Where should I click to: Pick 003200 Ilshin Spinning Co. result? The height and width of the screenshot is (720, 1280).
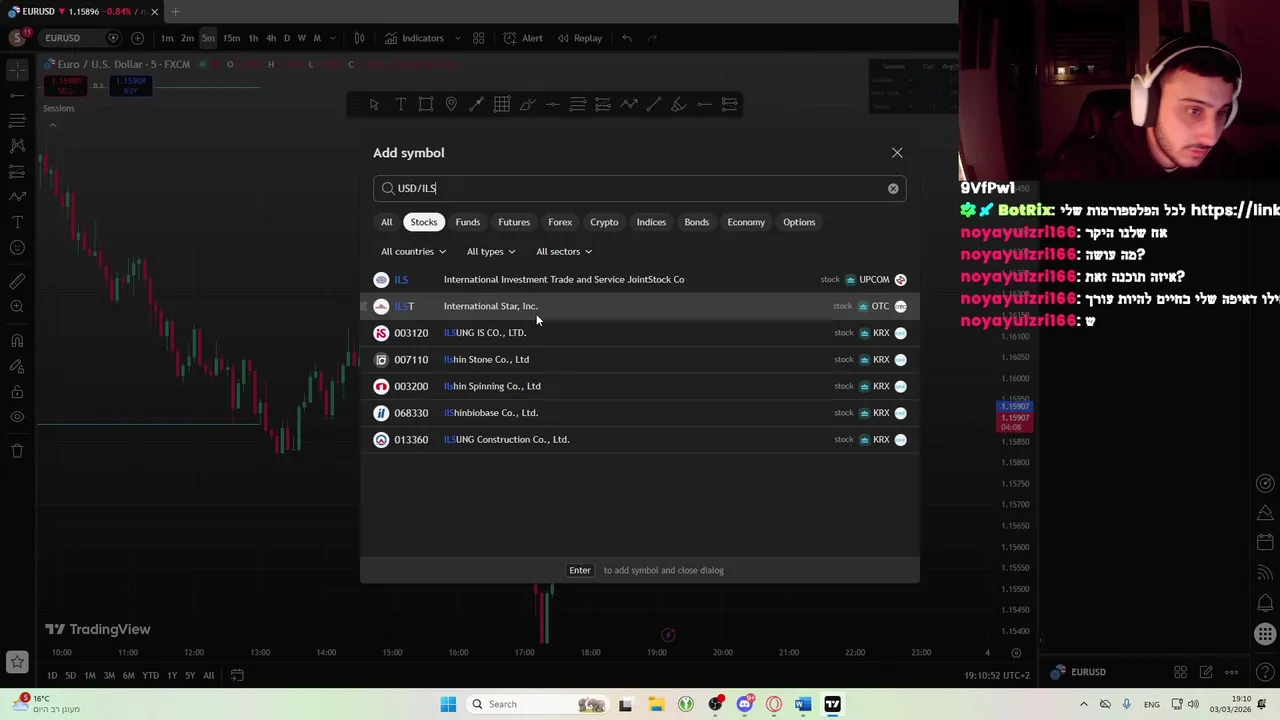pyautogui.click(x=640, y=386)
